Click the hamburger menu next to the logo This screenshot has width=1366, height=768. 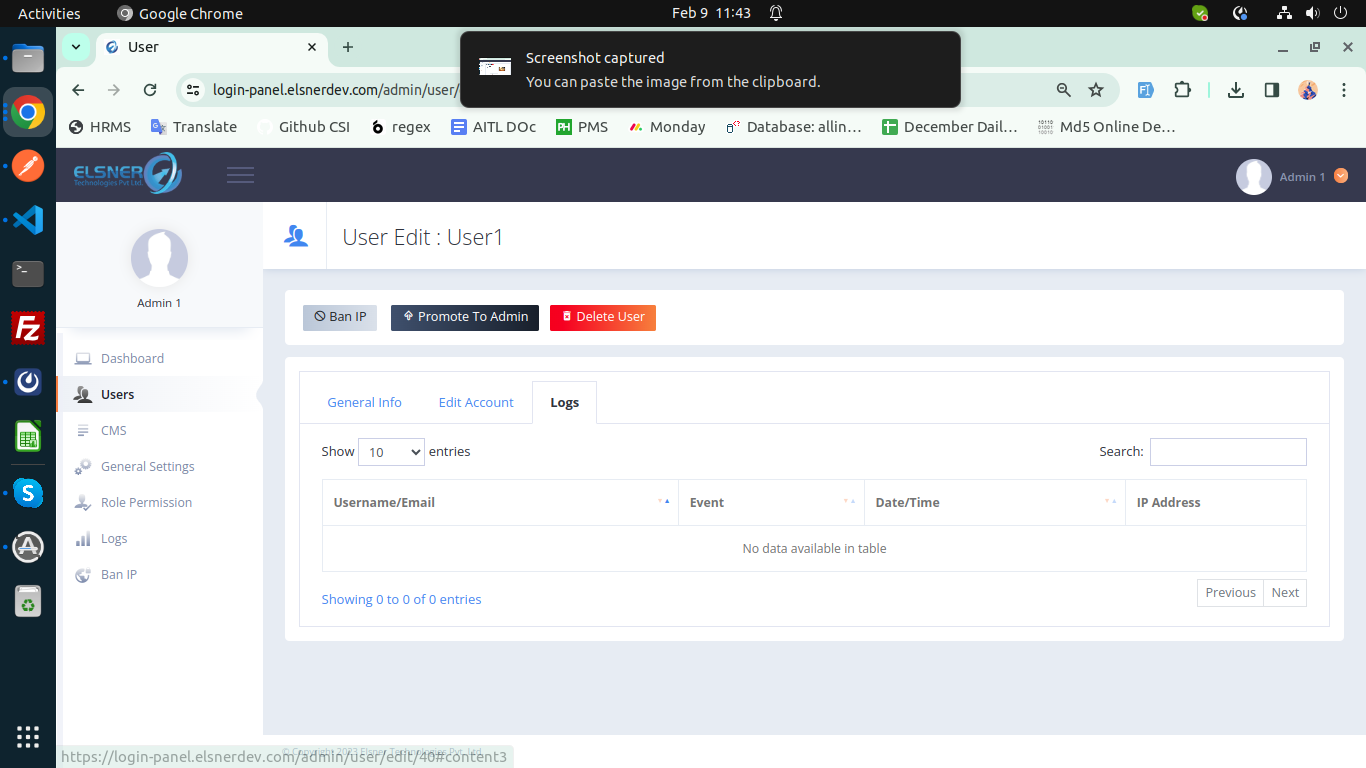coord(240,173)
